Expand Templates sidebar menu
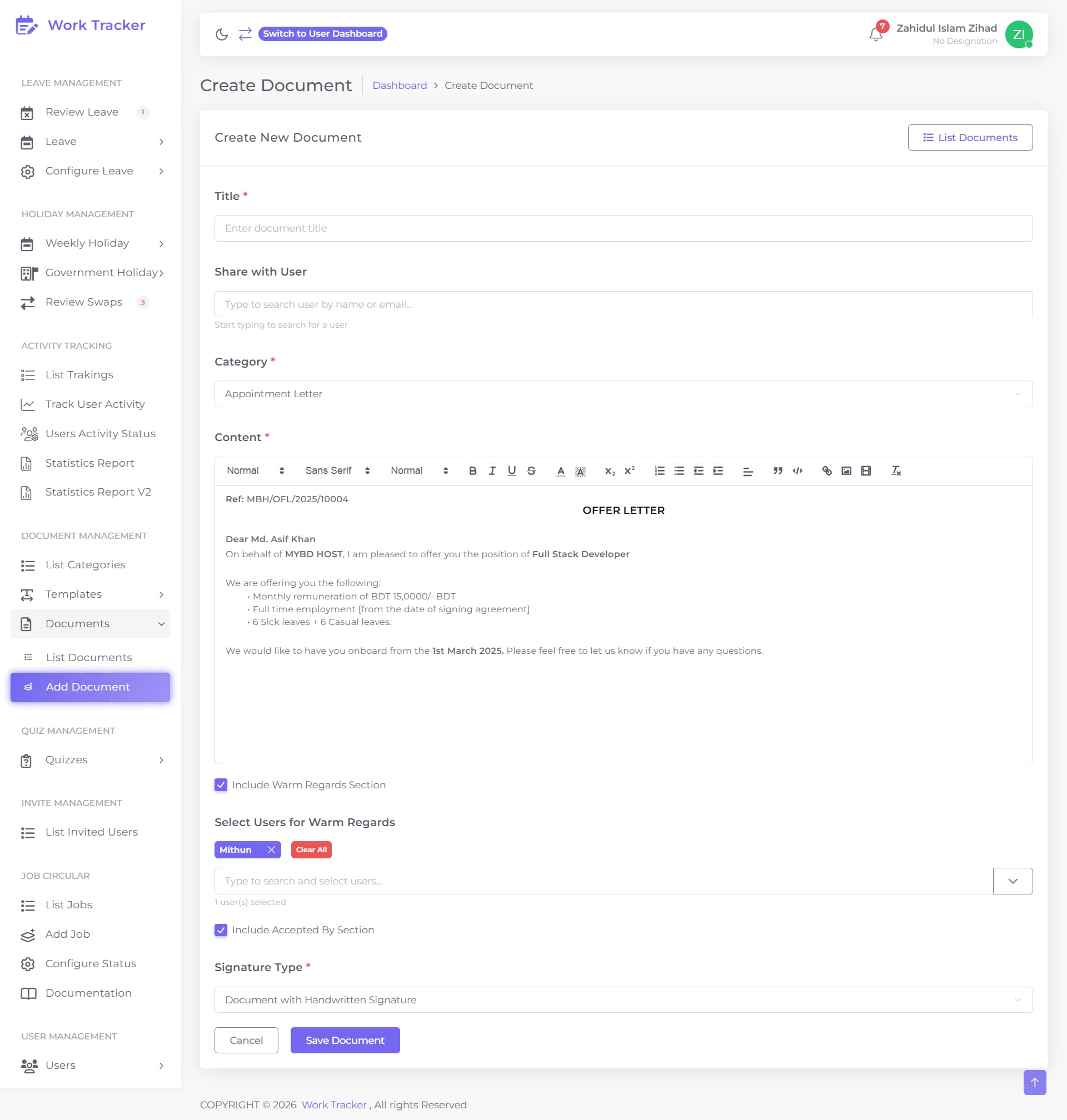Screen dimensions: 1067x1120 pyautogui.click(x=90, y=594)
